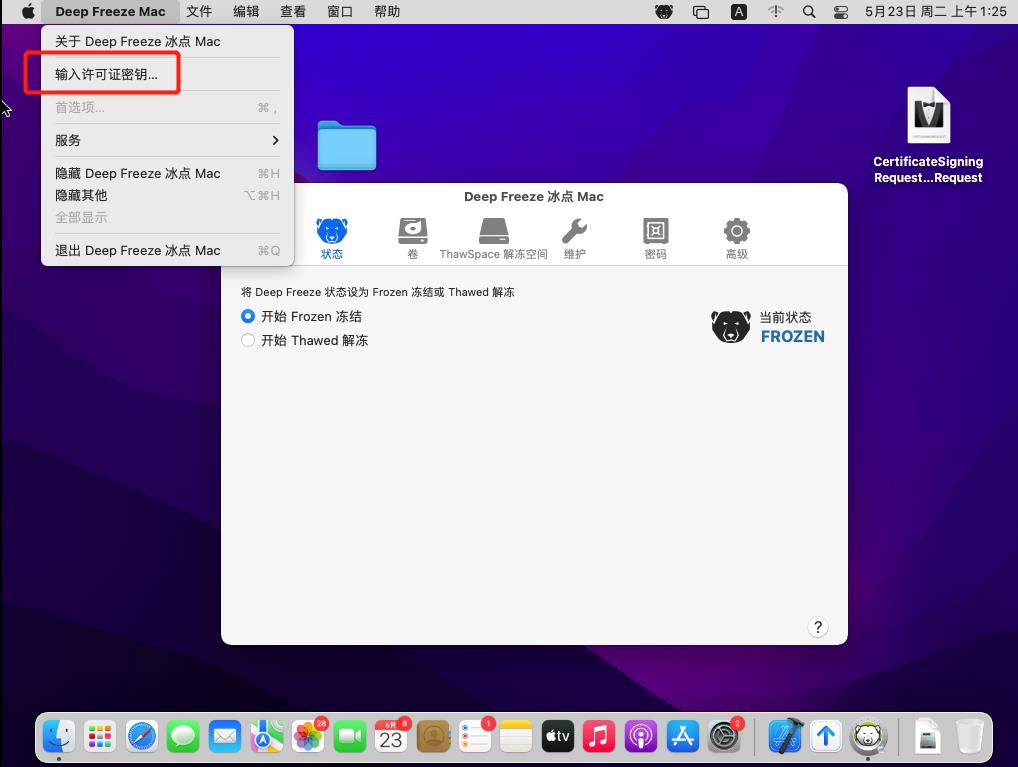
Task: Open the 窗口 menu in menu bar
Action: (x=340, y=12)
